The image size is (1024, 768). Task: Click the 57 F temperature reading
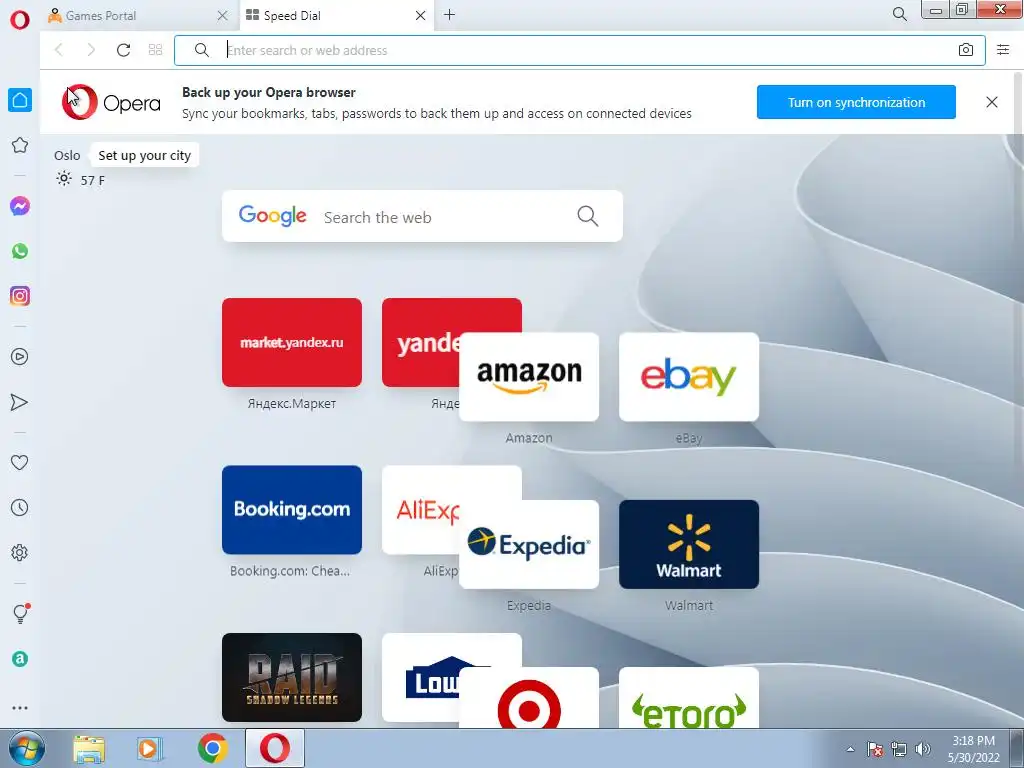coord(93,180)
